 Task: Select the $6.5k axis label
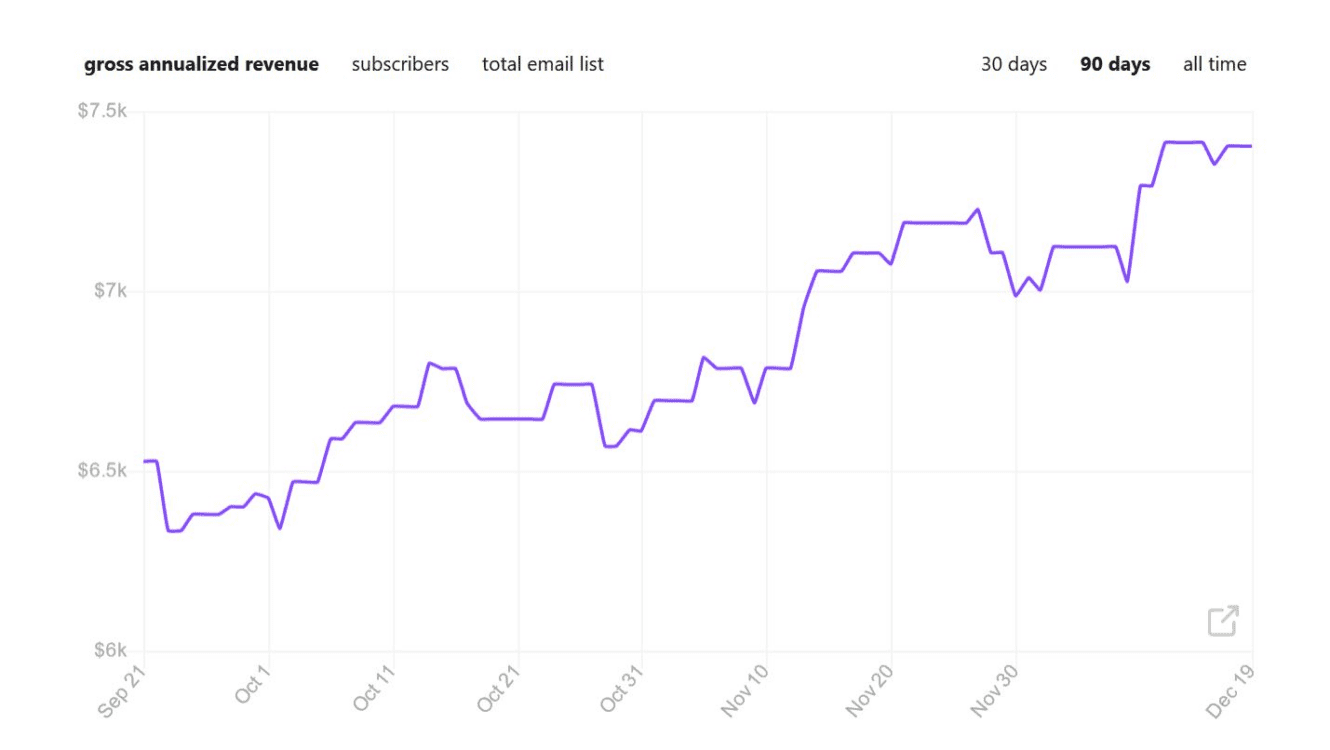pyautogui.click(x=102, y=470)
